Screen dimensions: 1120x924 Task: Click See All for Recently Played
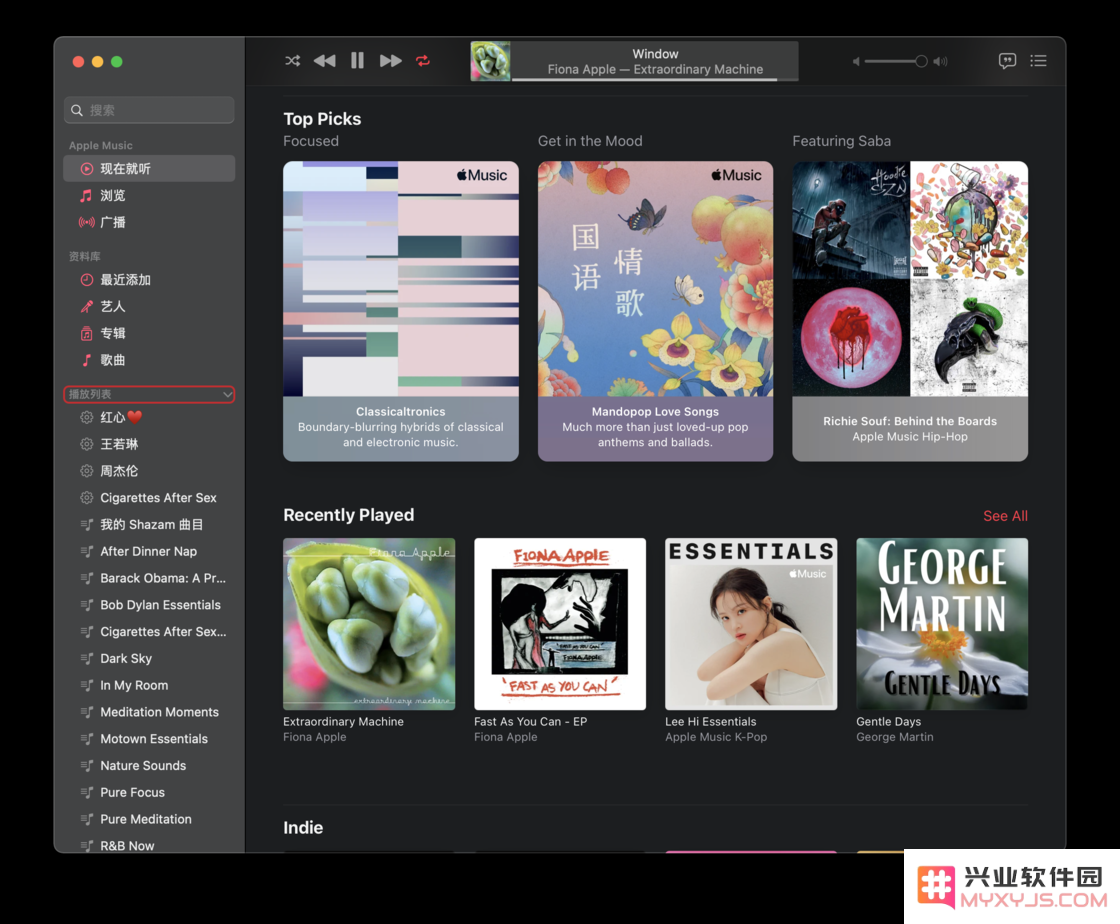1005,516
